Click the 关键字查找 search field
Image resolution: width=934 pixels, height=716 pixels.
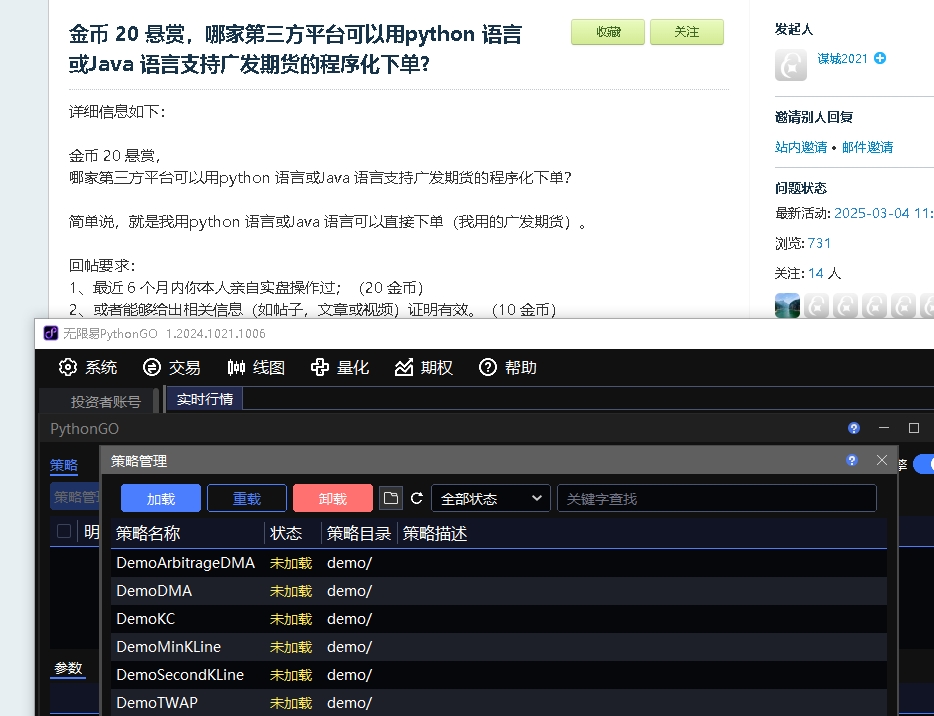716,498
